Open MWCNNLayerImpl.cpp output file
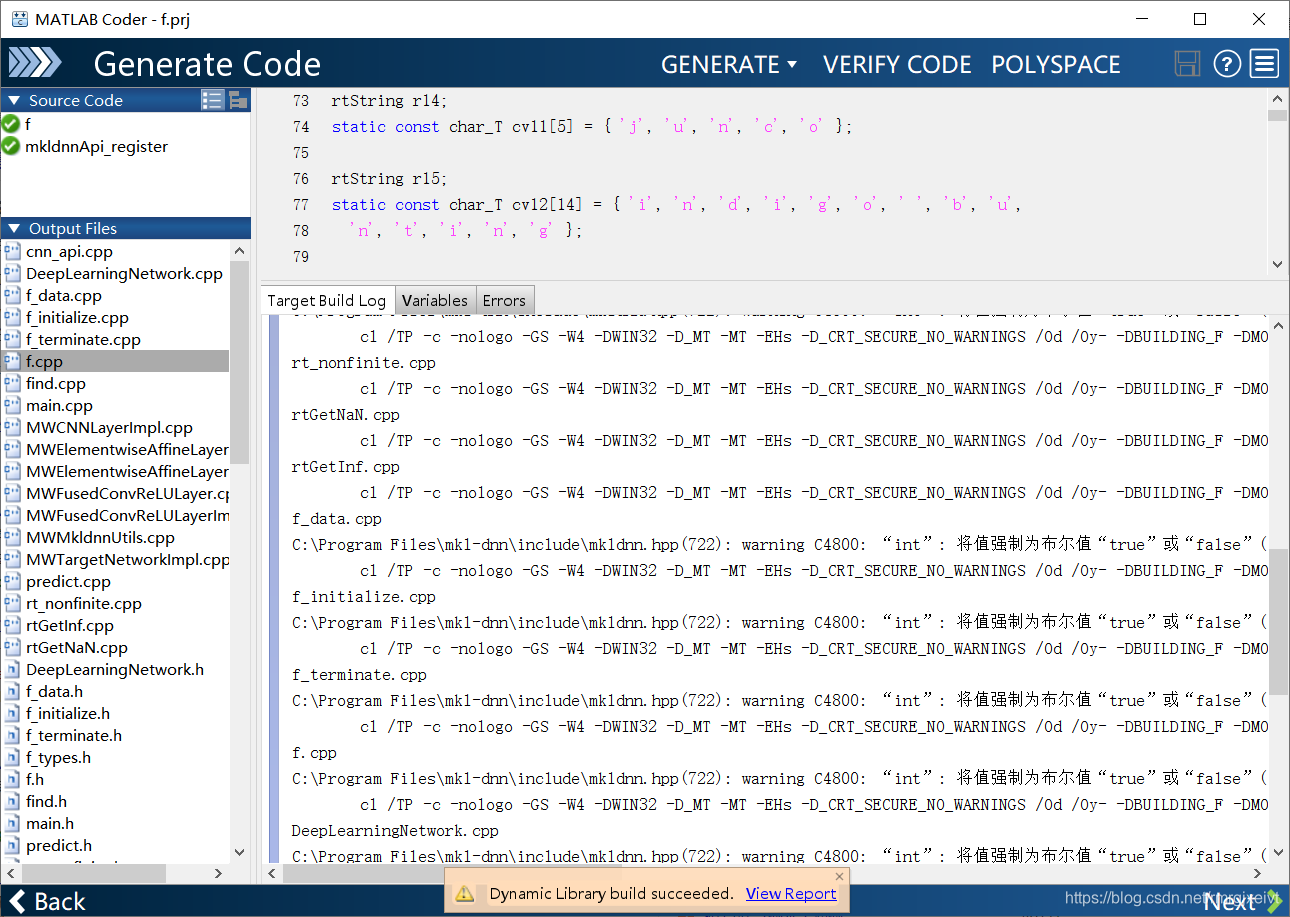This screenshot has width=1290, height=917. pos(109,428)
